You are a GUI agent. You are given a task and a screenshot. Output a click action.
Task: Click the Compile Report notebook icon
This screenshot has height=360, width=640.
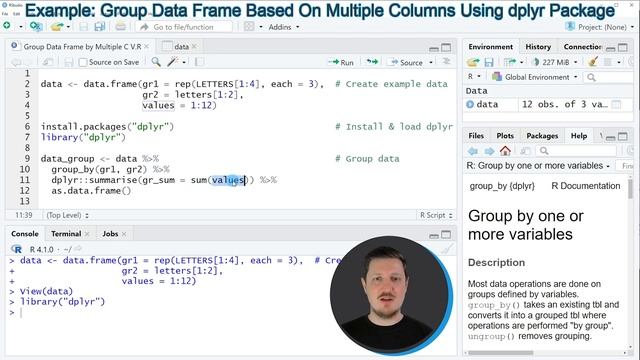(x=200, y=62)
